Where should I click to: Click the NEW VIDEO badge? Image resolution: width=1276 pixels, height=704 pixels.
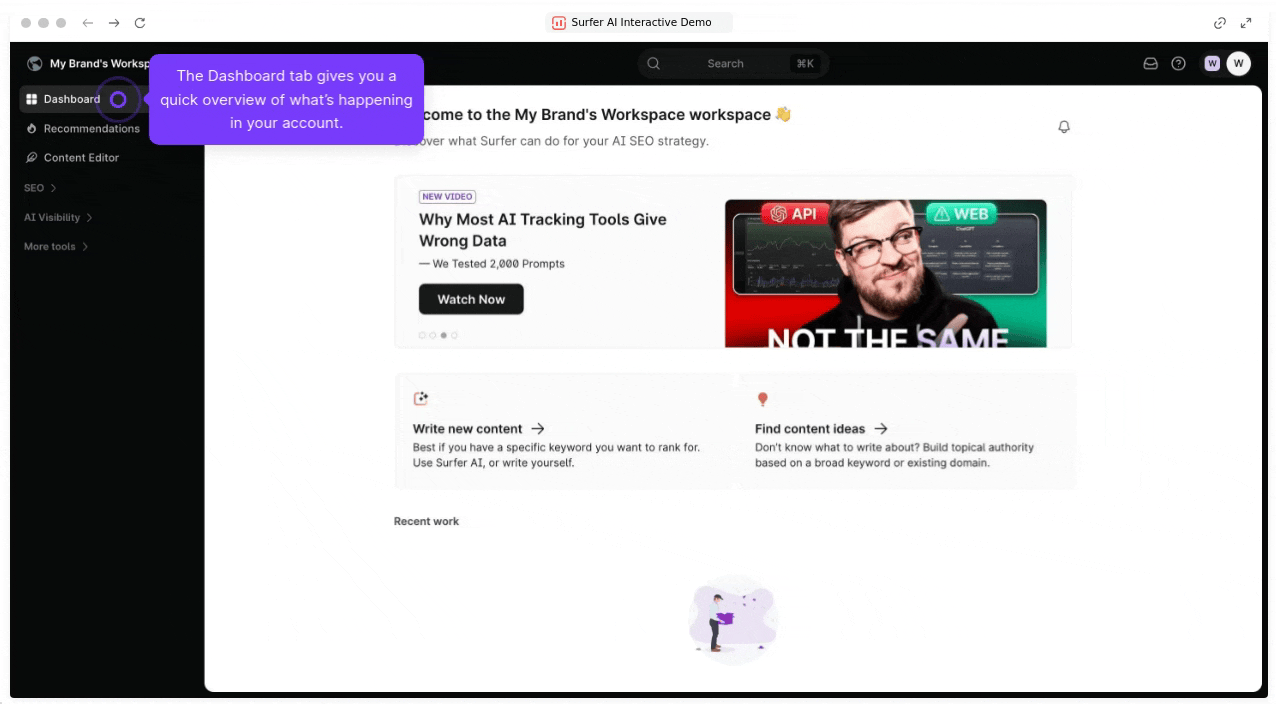[447, 197]
